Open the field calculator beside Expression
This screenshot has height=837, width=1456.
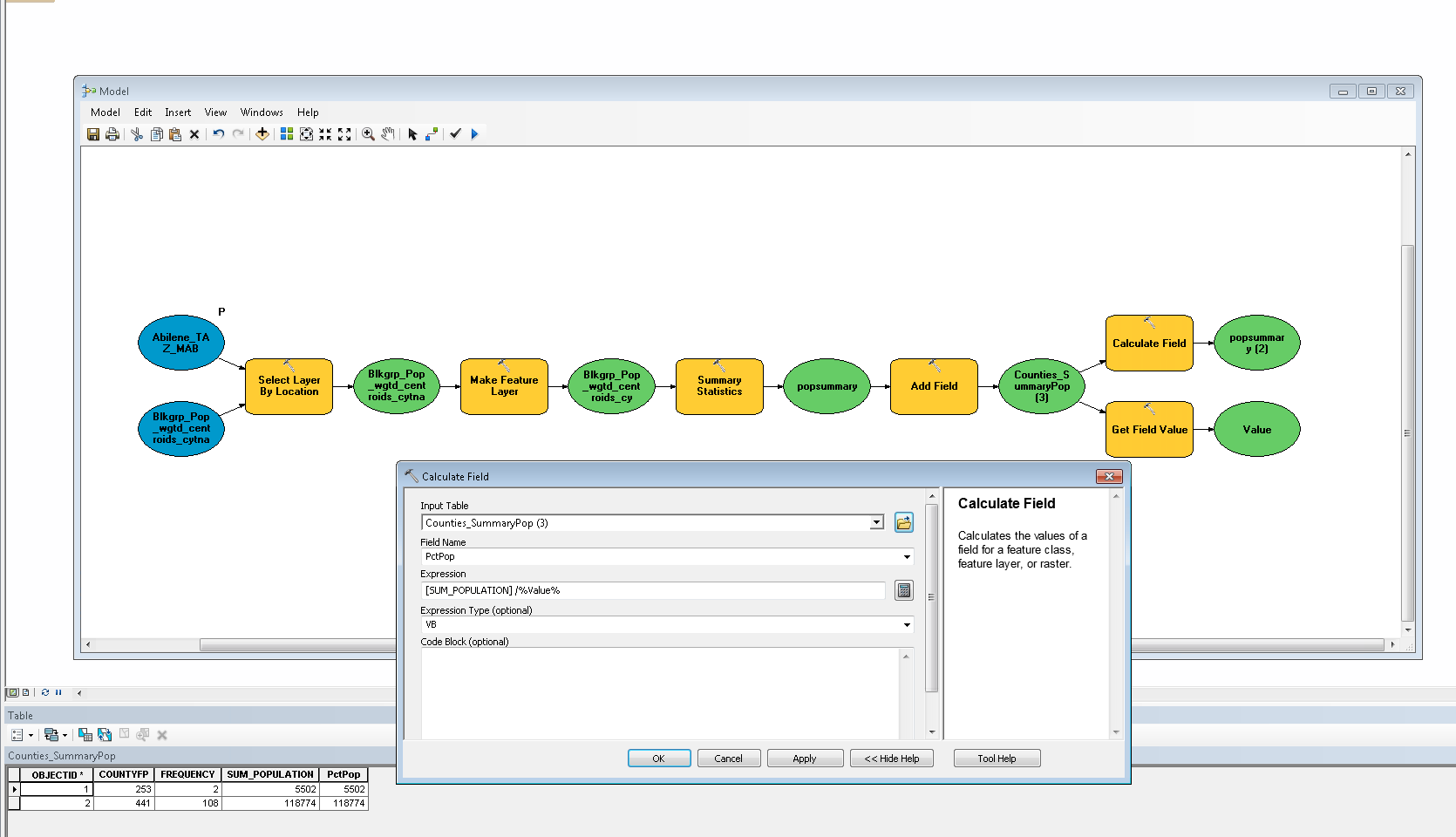click(904, 590)
